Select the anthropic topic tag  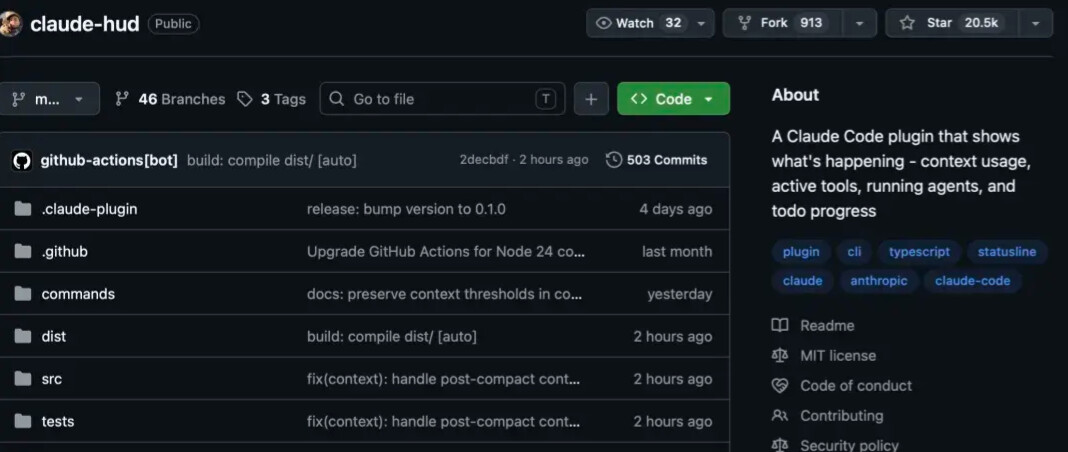tap(879, 281)
